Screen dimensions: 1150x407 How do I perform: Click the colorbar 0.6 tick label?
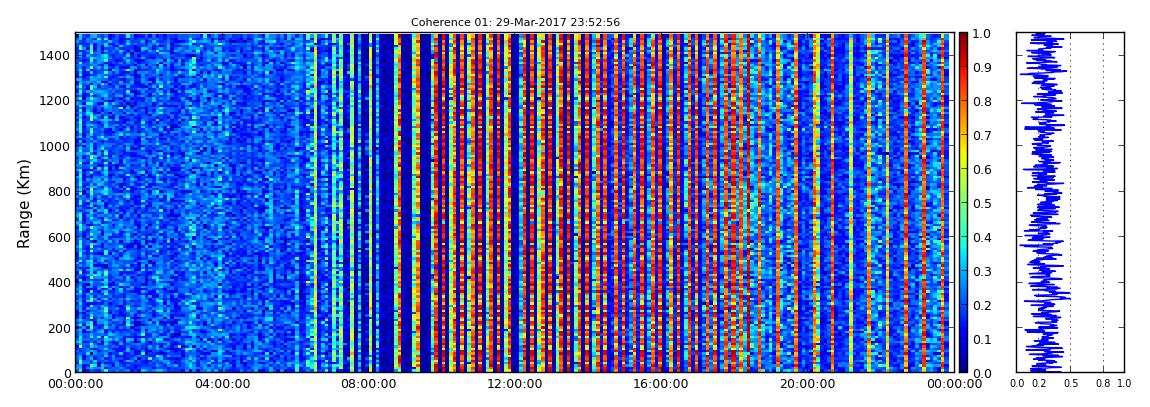(x=981, y=169)
